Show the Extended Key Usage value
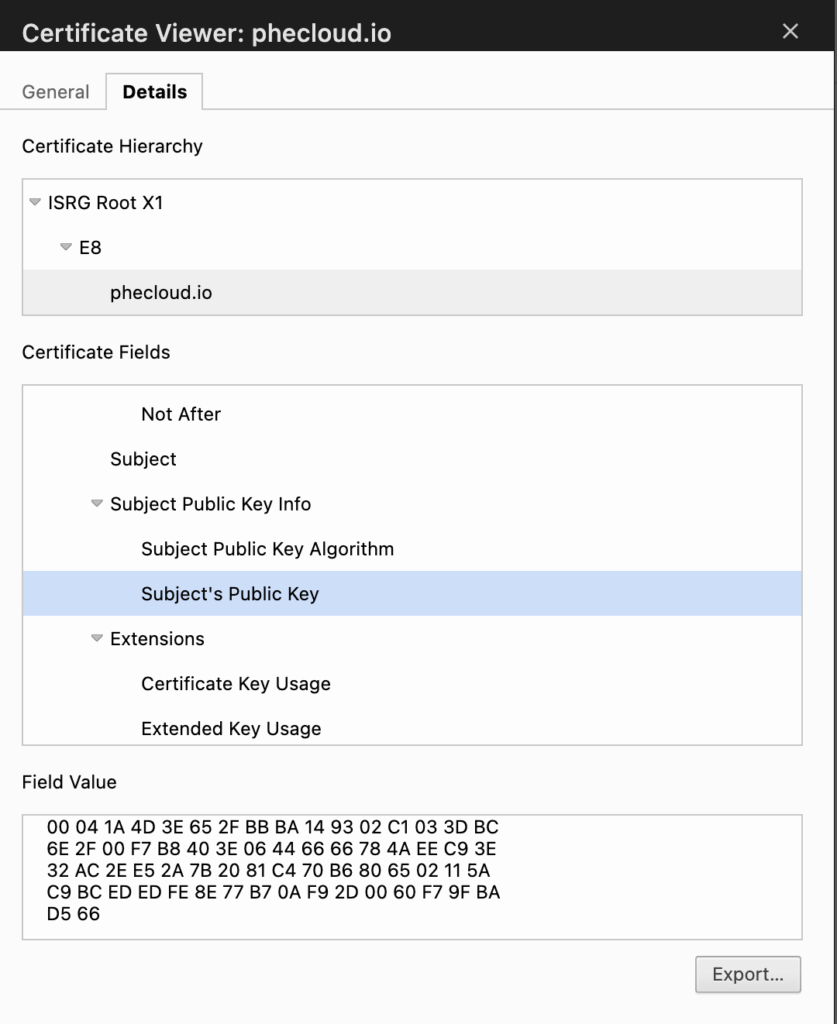The image size is (837, 1024). [231, 729]
